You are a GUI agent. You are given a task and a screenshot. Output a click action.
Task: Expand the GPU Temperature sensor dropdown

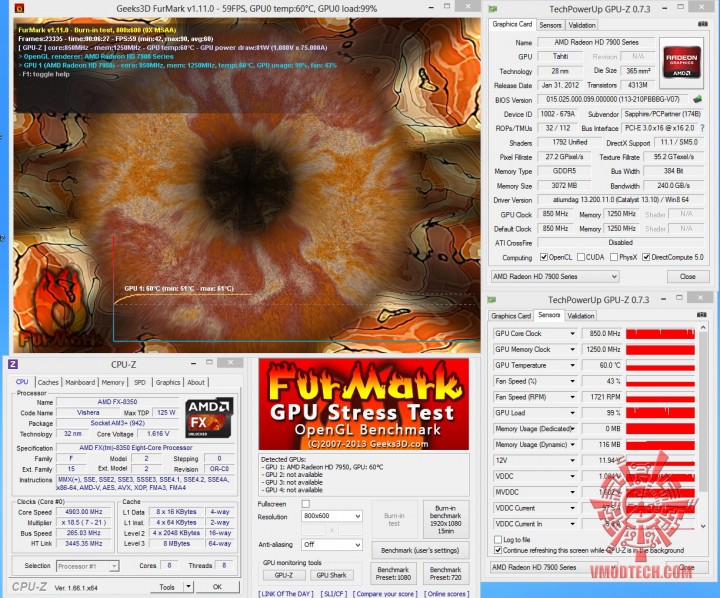tap(573, 366)
